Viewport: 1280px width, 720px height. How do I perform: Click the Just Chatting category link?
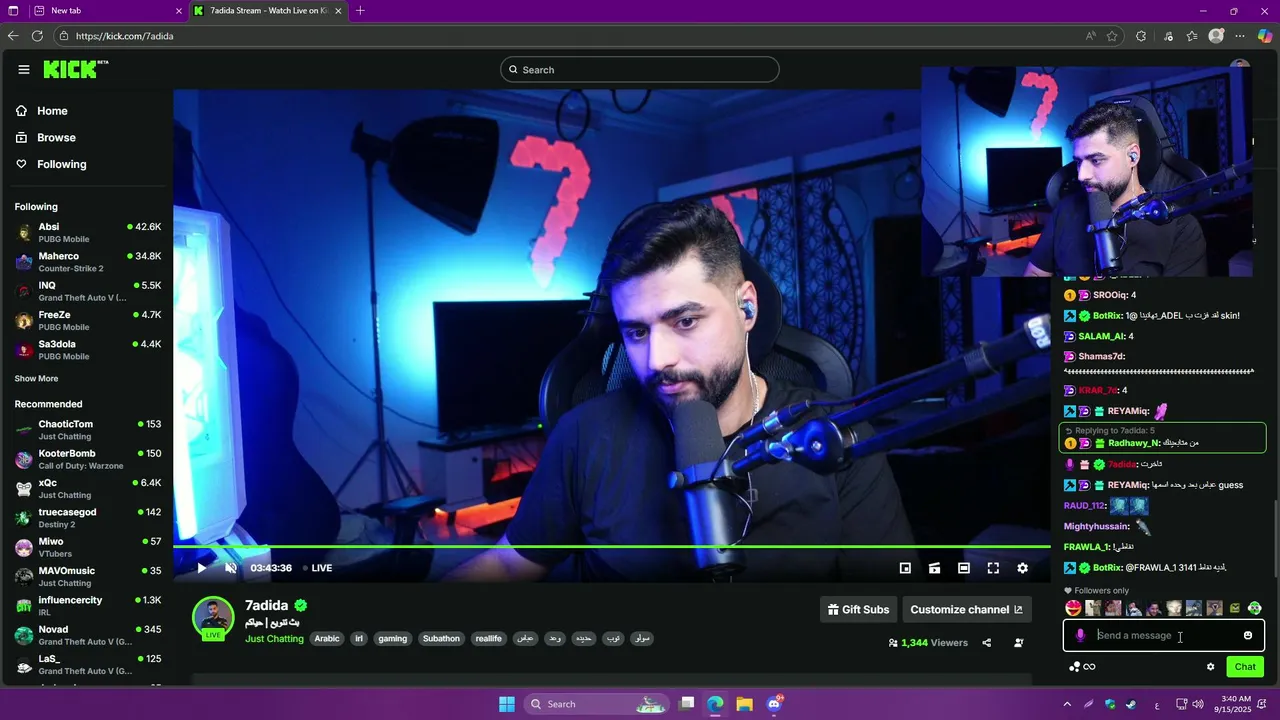tap(274, 638)
